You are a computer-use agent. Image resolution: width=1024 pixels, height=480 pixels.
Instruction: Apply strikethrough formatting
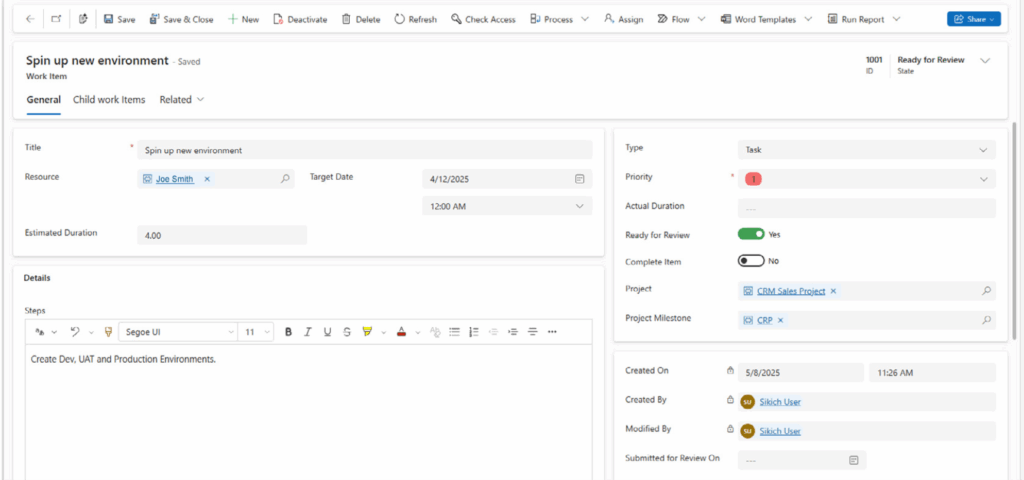[346, 331]
